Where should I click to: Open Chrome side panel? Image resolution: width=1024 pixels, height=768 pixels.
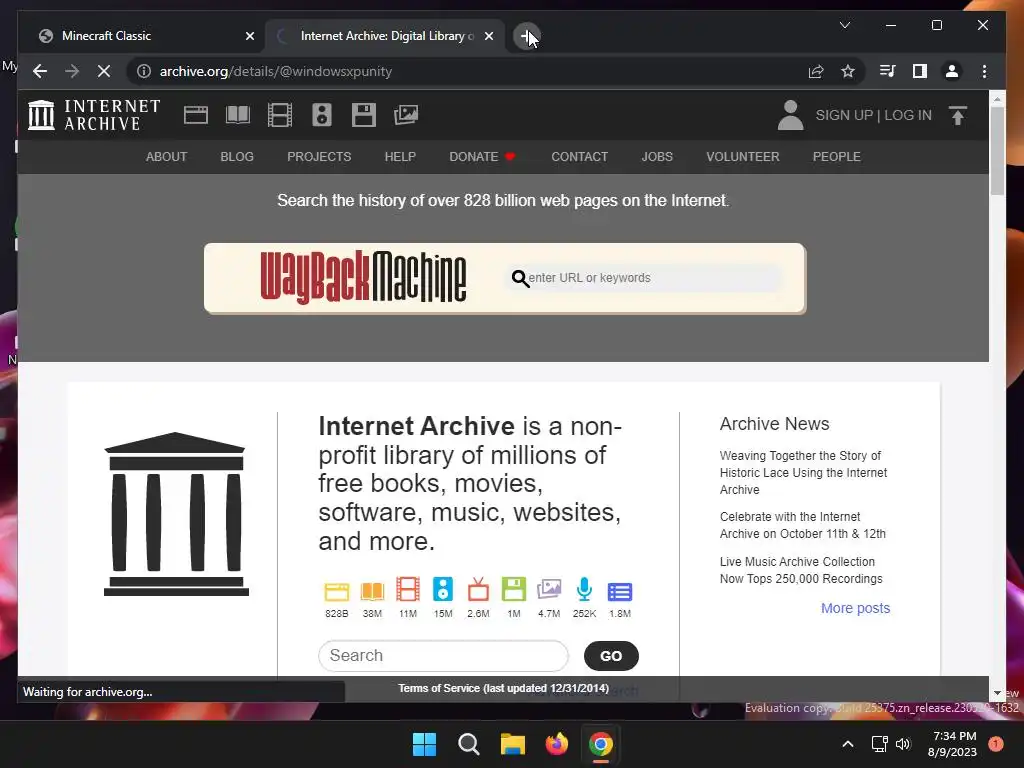tap(920, 71)
